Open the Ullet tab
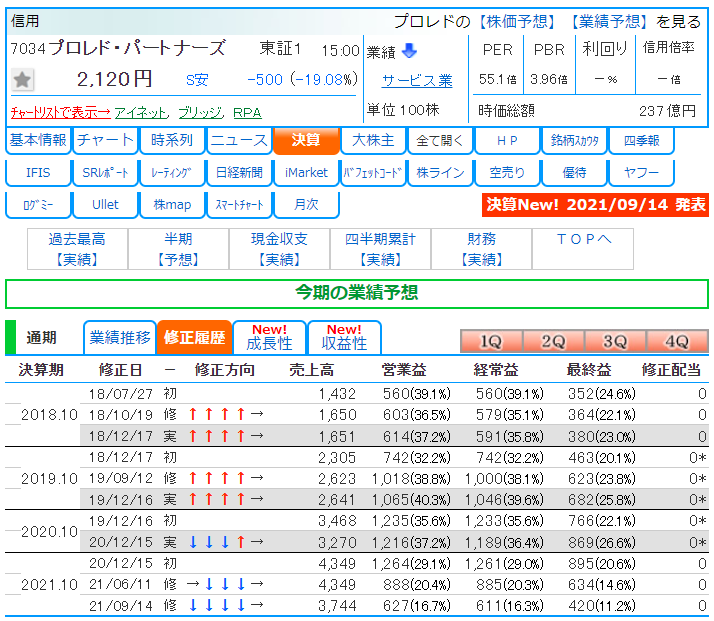This screenshot has width=714, height=621. point(105,205)
